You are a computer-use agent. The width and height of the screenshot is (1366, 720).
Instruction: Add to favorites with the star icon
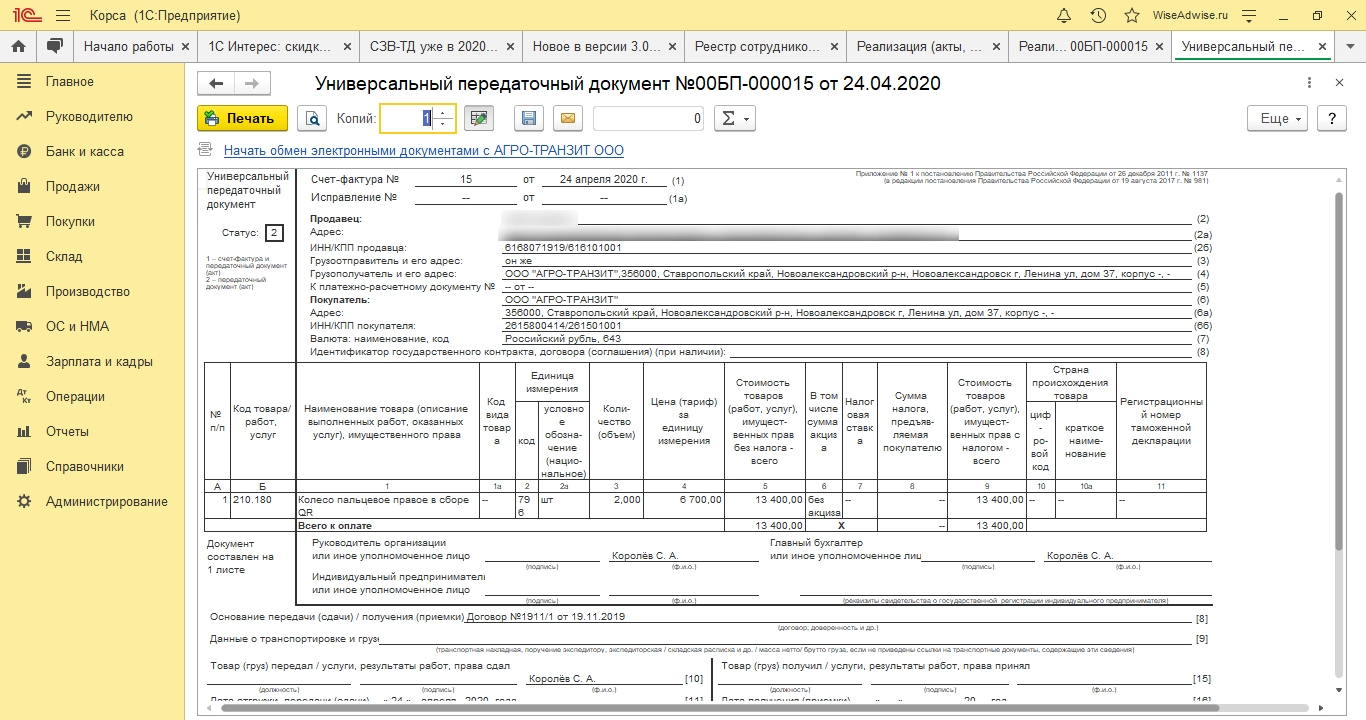1131,16
